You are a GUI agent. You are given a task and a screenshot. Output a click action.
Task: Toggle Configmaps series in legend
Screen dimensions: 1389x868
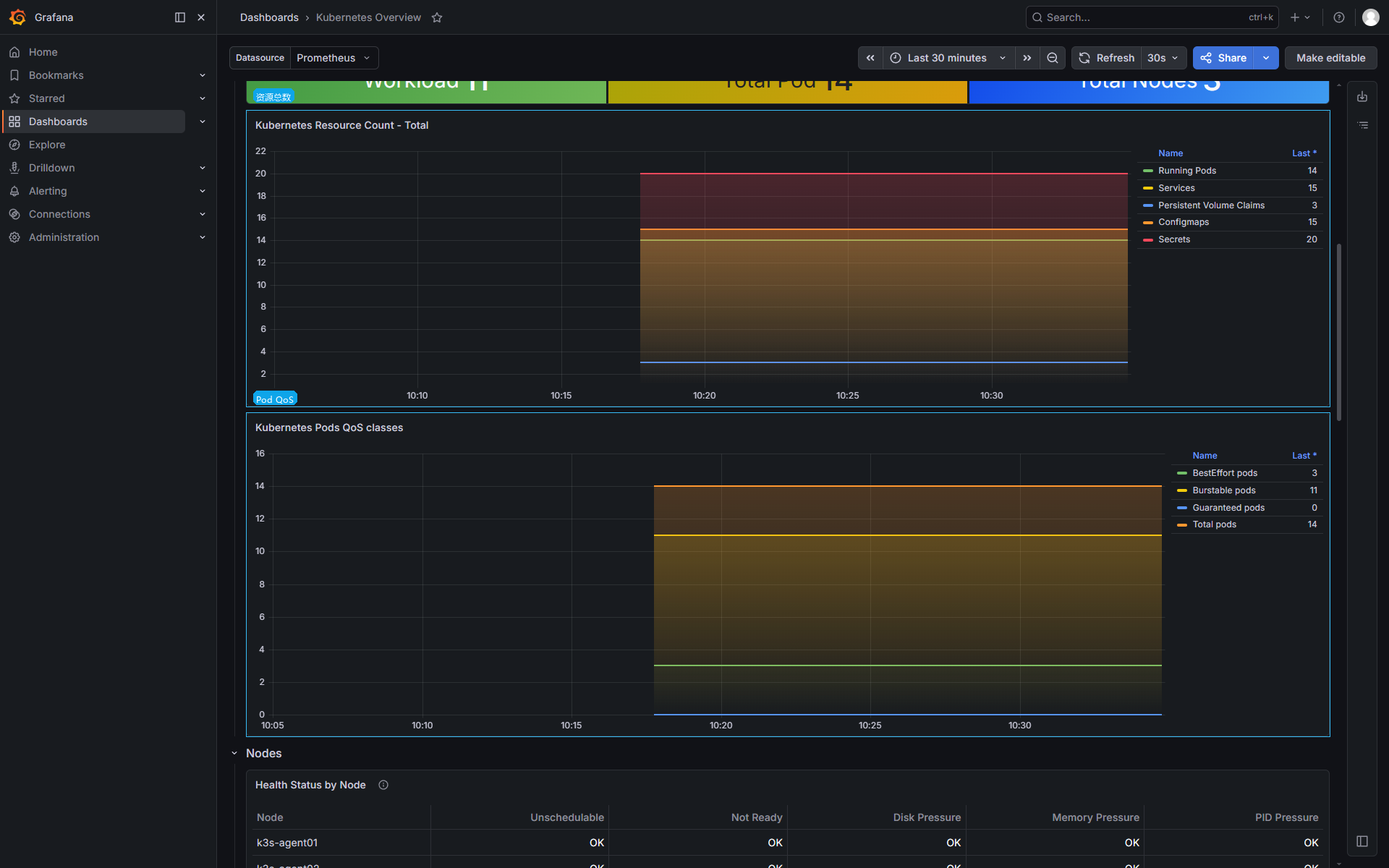(1184, 222)
